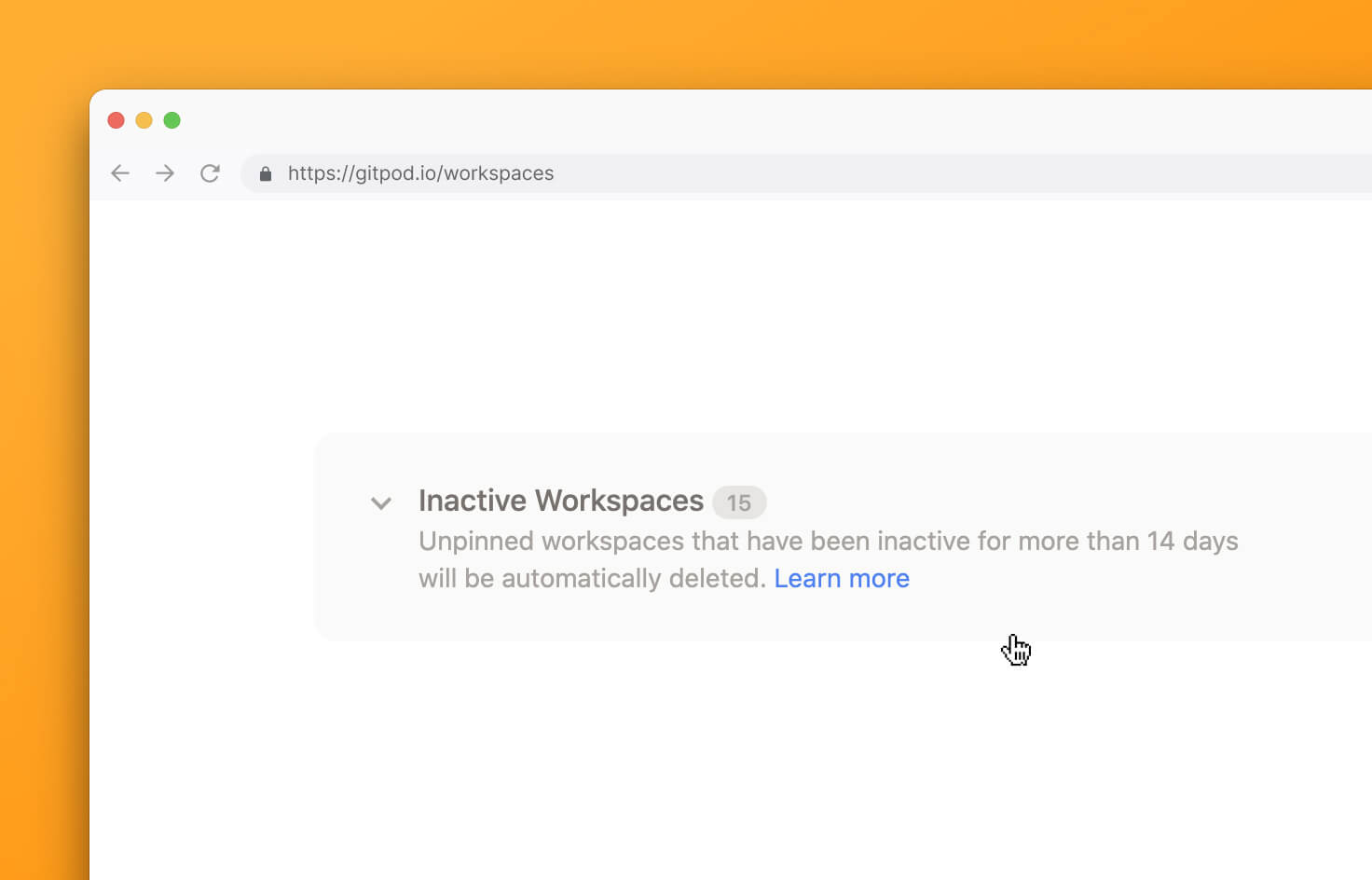The image size is (1372, 880).
Task: Click the 15 count badge
Action: coord(739,502)
